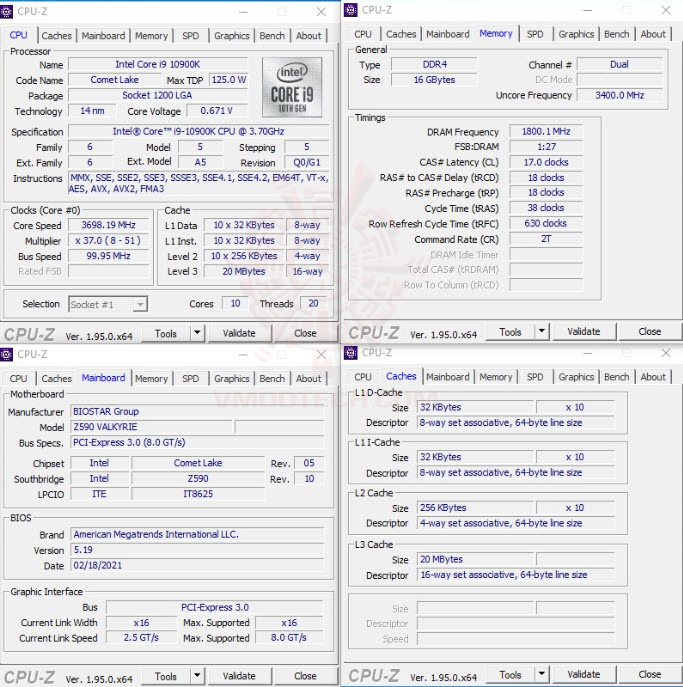
Task: Click the Z590 VALKYRIE model field
Action: [x=151, y=427]
